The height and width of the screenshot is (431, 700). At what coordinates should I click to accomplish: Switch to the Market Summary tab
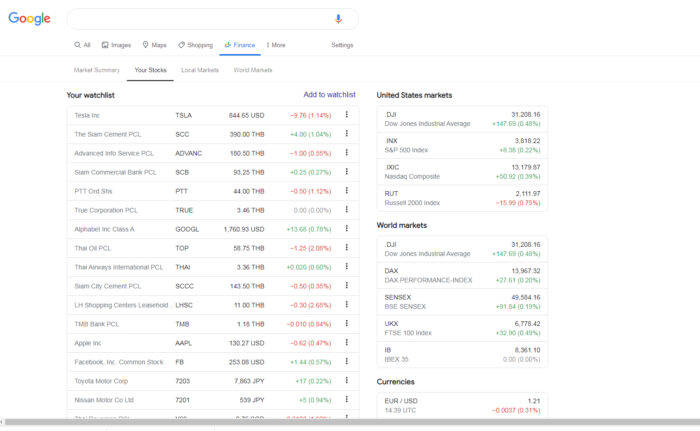tap(97, 70)
